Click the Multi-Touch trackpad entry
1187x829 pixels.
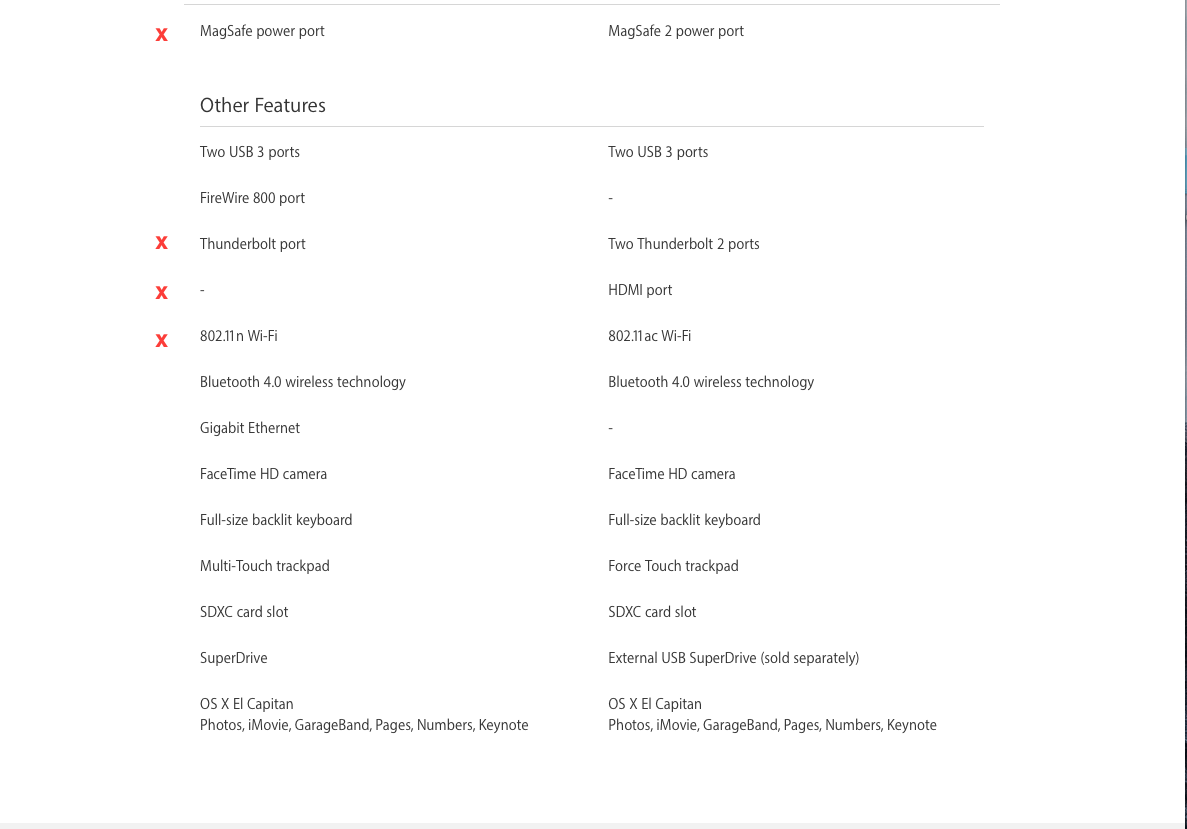tap(265, 566)
